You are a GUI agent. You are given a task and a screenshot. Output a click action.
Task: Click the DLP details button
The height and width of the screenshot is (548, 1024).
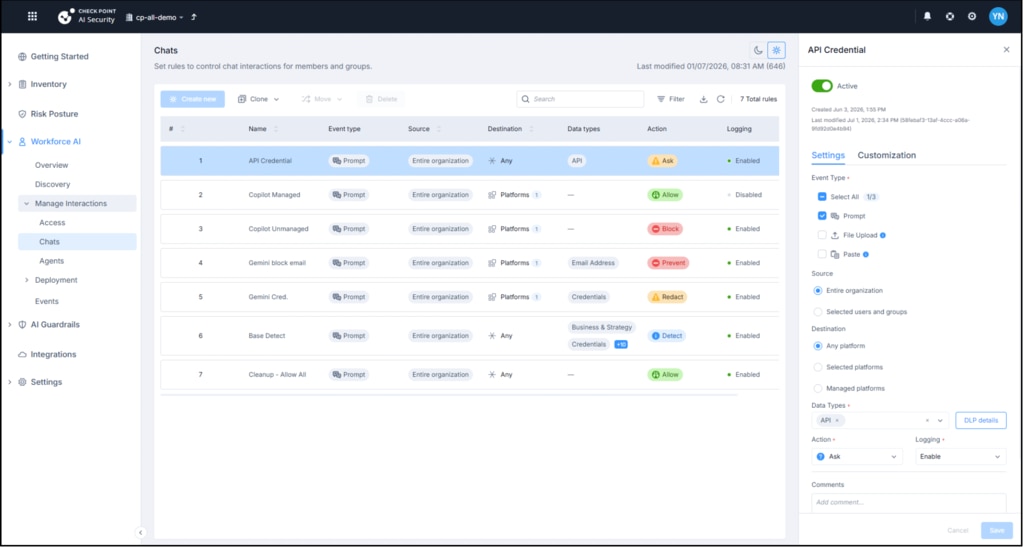coord(981,421)
